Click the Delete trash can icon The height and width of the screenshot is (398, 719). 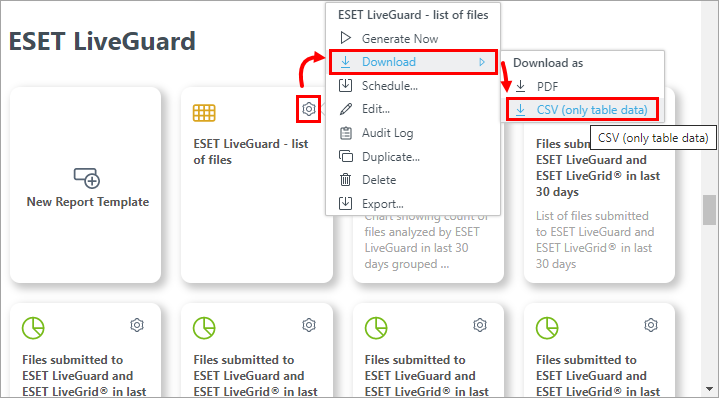point(345,179)
